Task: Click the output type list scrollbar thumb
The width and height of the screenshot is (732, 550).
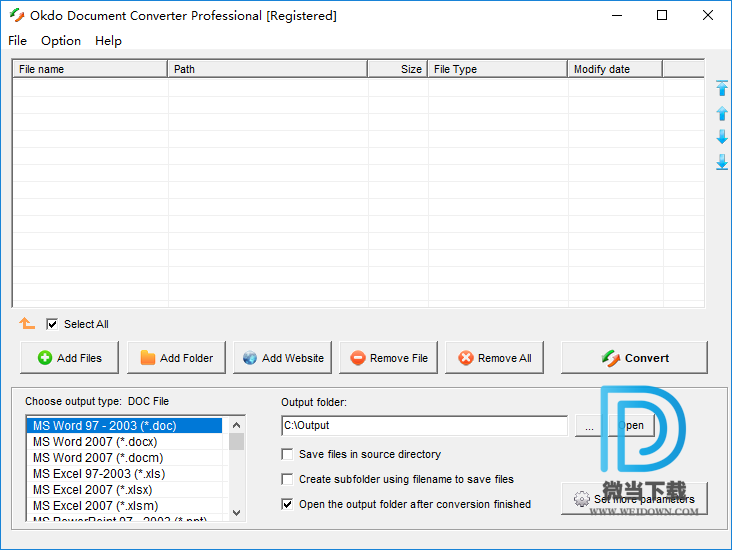Action: click(236, 442)
